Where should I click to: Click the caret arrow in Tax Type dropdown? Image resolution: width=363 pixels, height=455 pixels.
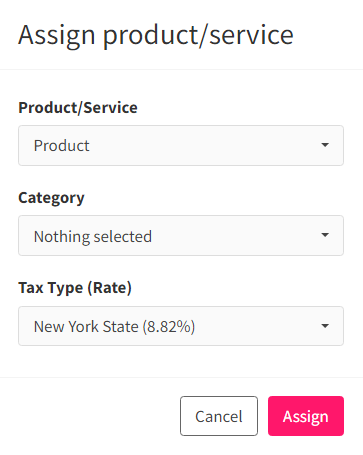325,326
